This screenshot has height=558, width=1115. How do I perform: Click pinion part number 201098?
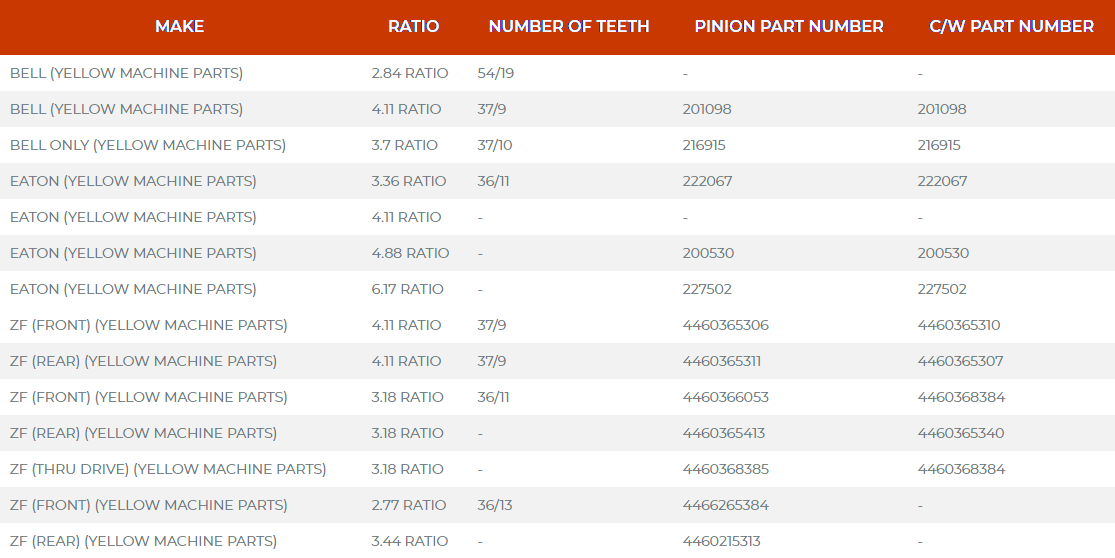tap(707, 109)
